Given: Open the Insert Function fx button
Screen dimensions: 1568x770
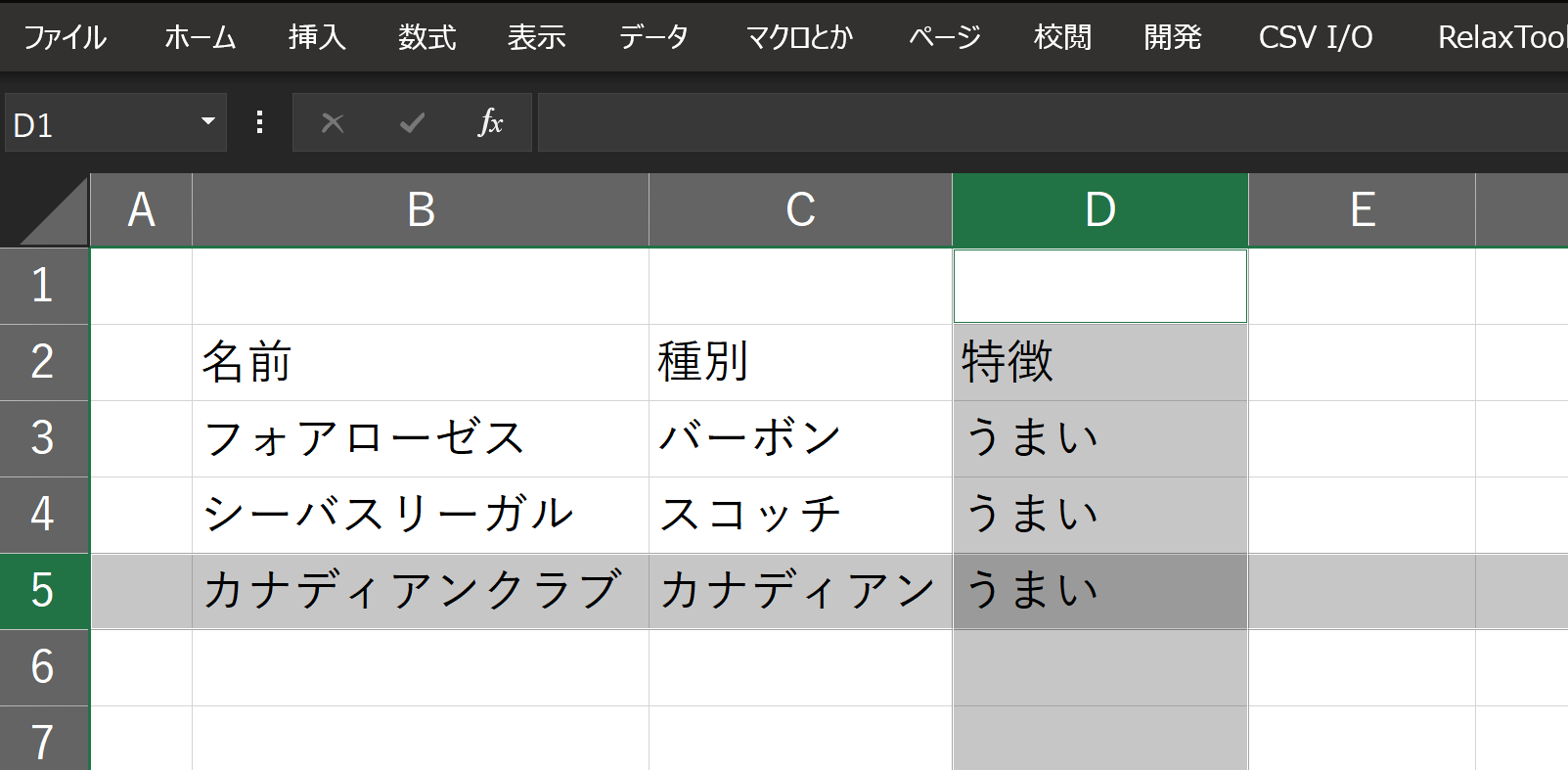Looking at the screenshot, I should (x=490, y=123).
